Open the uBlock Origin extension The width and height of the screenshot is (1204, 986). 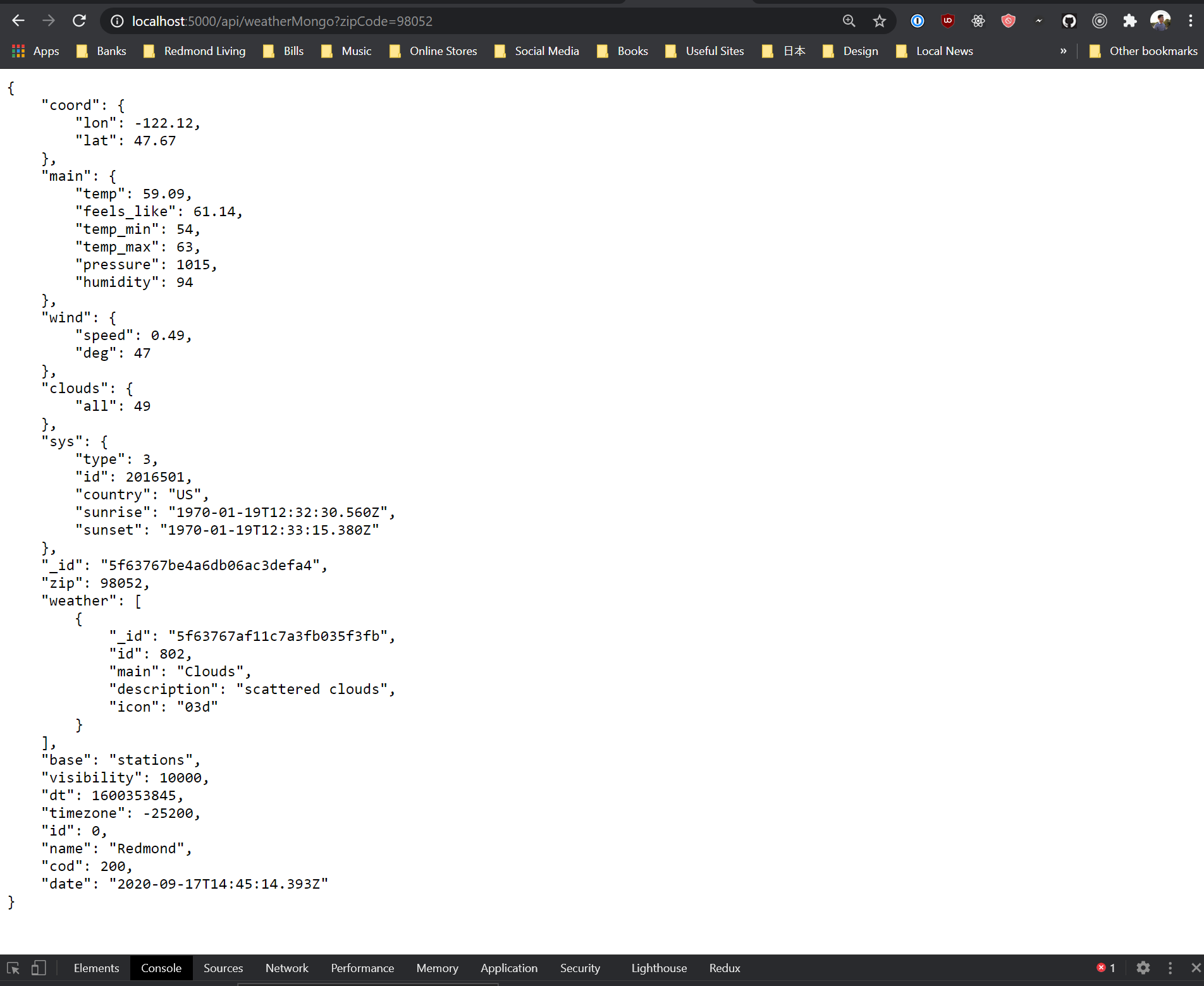[x=947, y=20]
